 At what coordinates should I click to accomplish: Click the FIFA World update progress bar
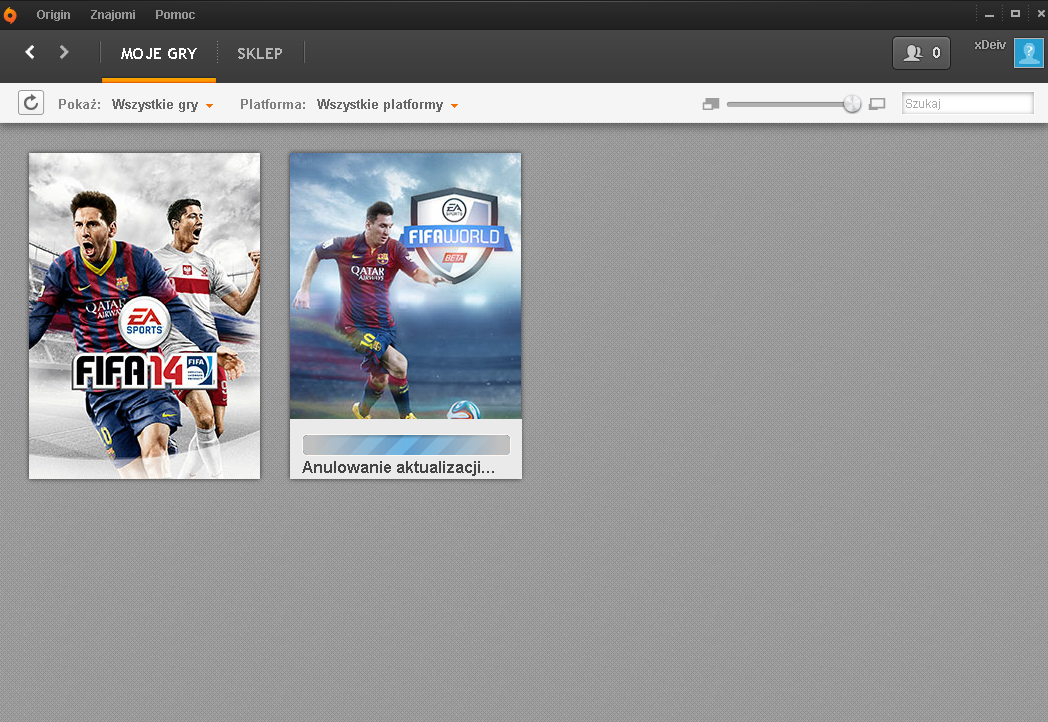pyautogui.click(x=406, y=445)
